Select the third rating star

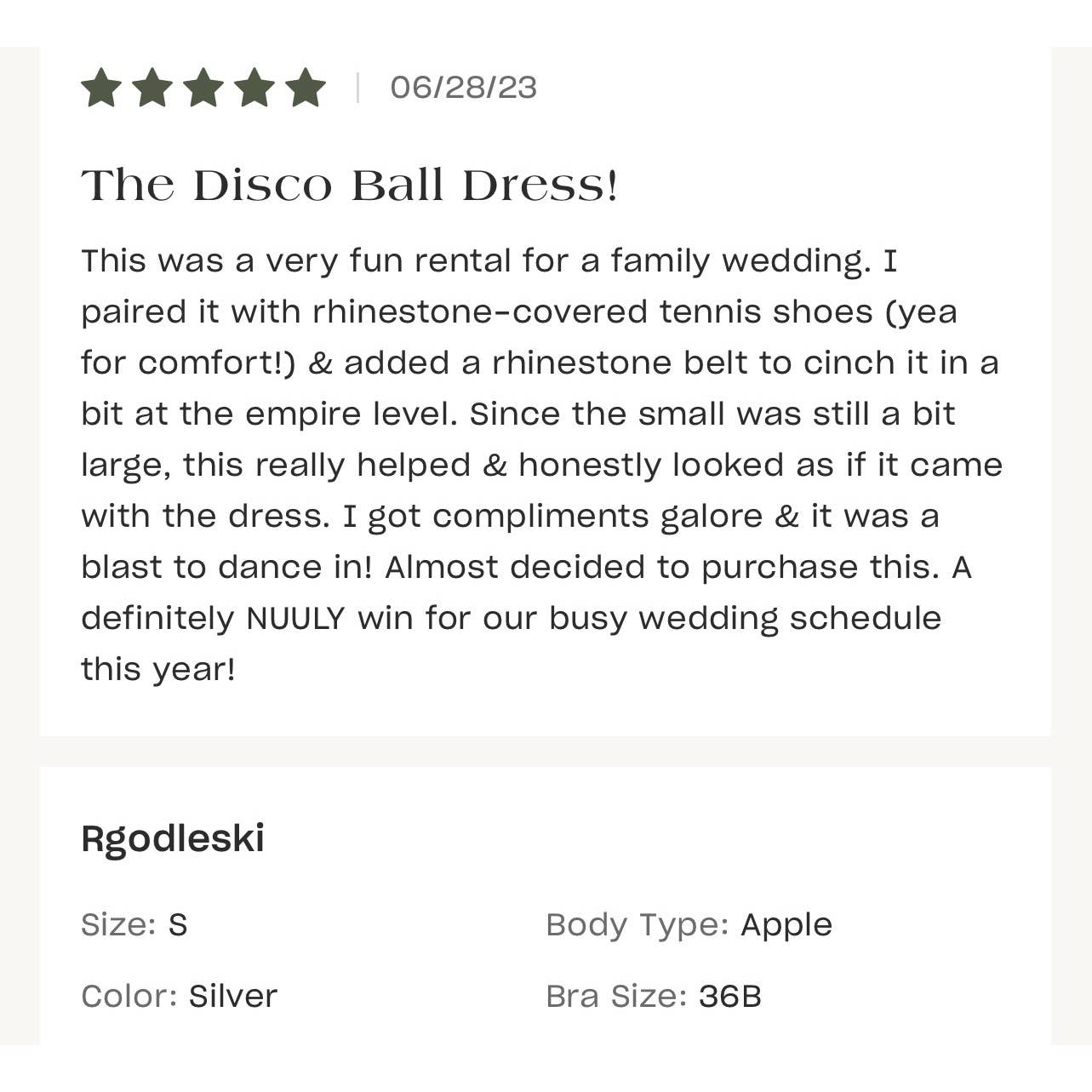click(x=203, y=89)
